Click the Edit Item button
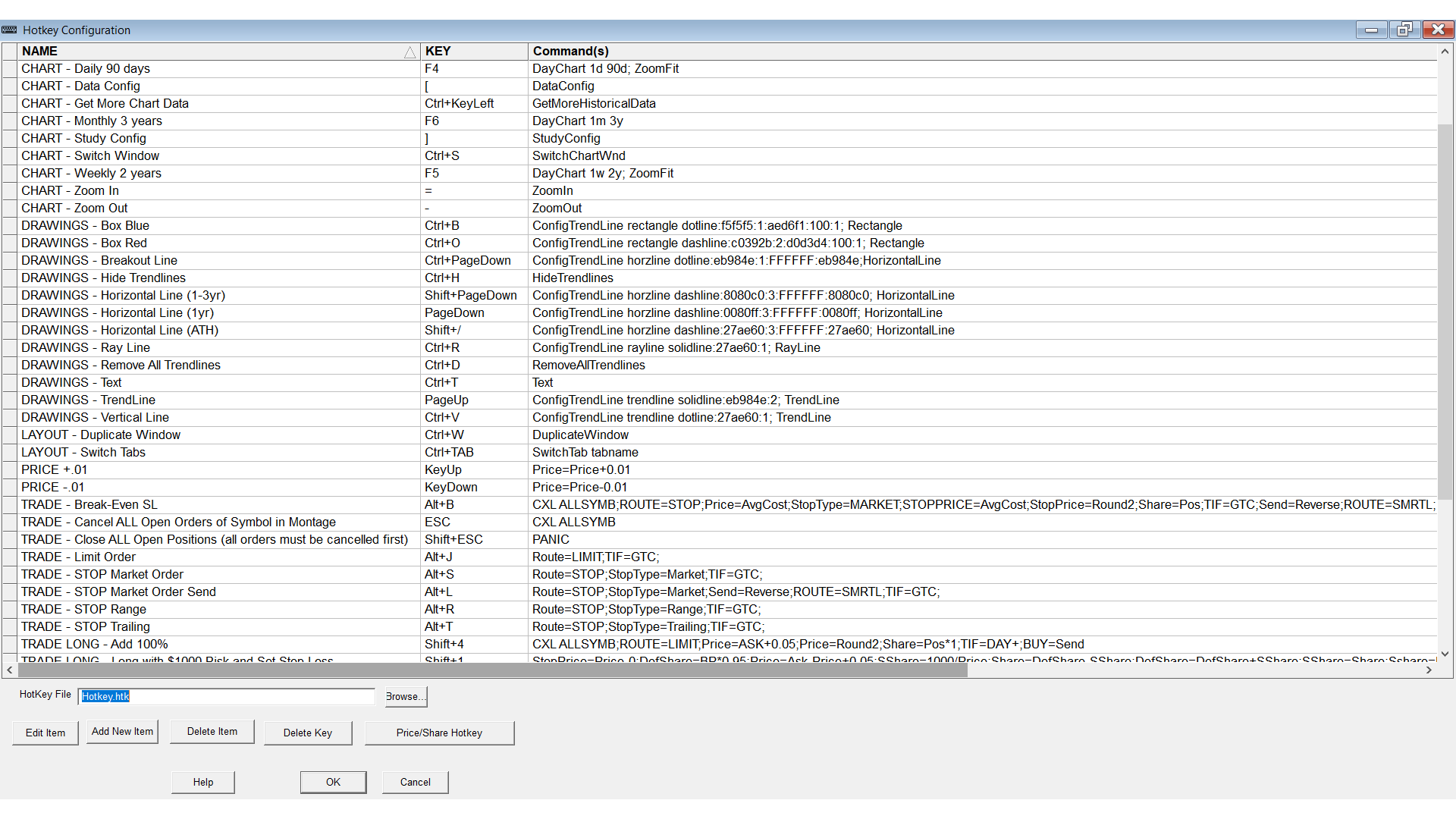This screenshot has height=819, width=1456. pyautogui.click(x=45, y=733)
